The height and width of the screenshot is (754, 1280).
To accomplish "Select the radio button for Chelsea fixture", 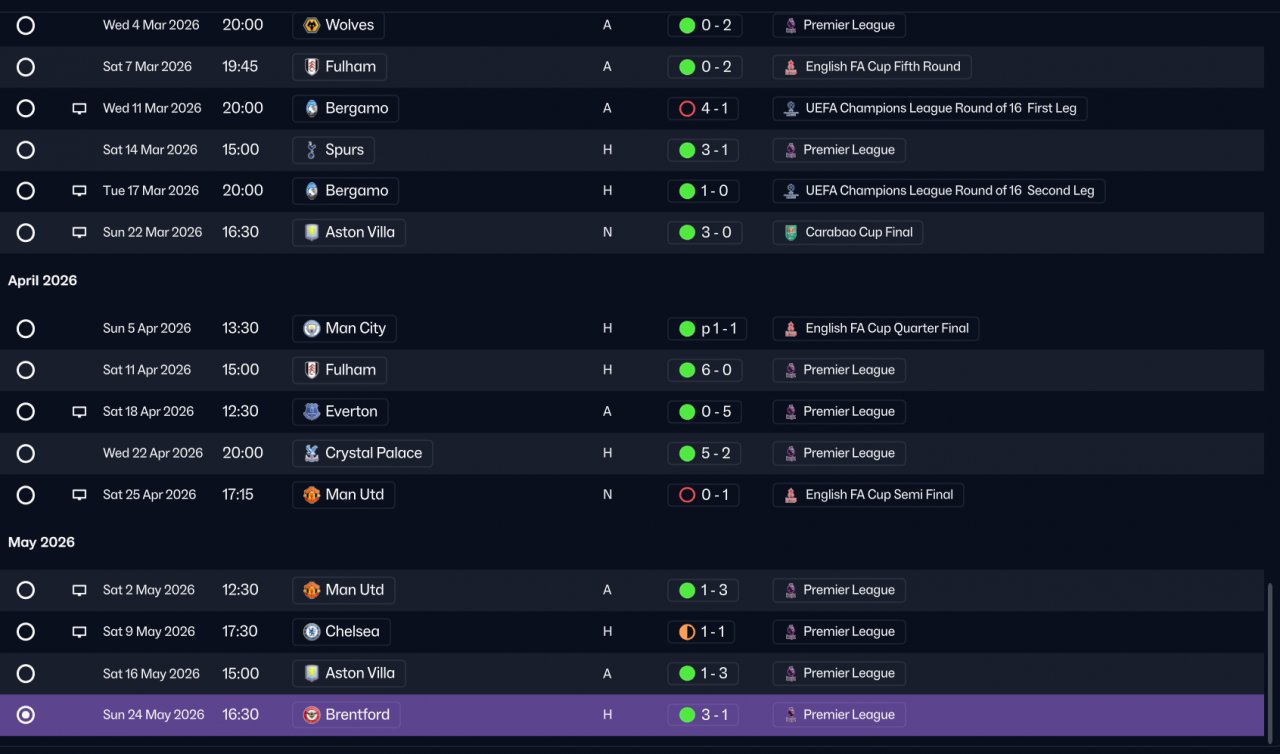I will 26,632.
